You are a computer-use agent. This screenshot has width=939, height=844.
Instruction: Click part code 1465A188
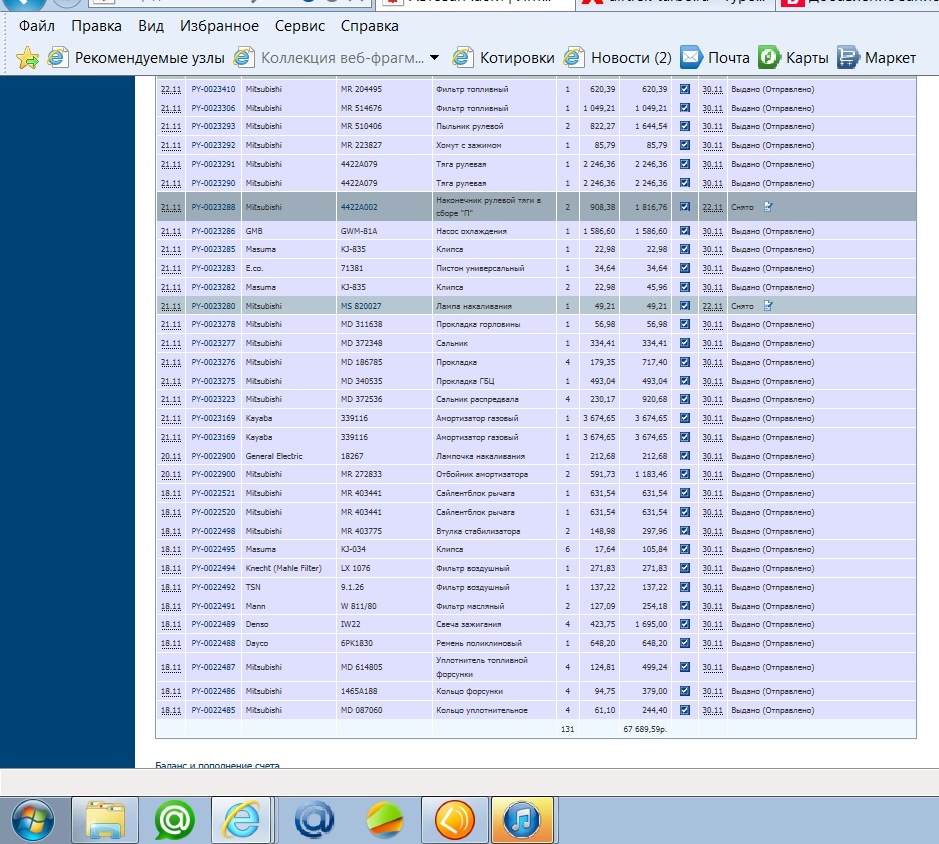tap(359, 691)
